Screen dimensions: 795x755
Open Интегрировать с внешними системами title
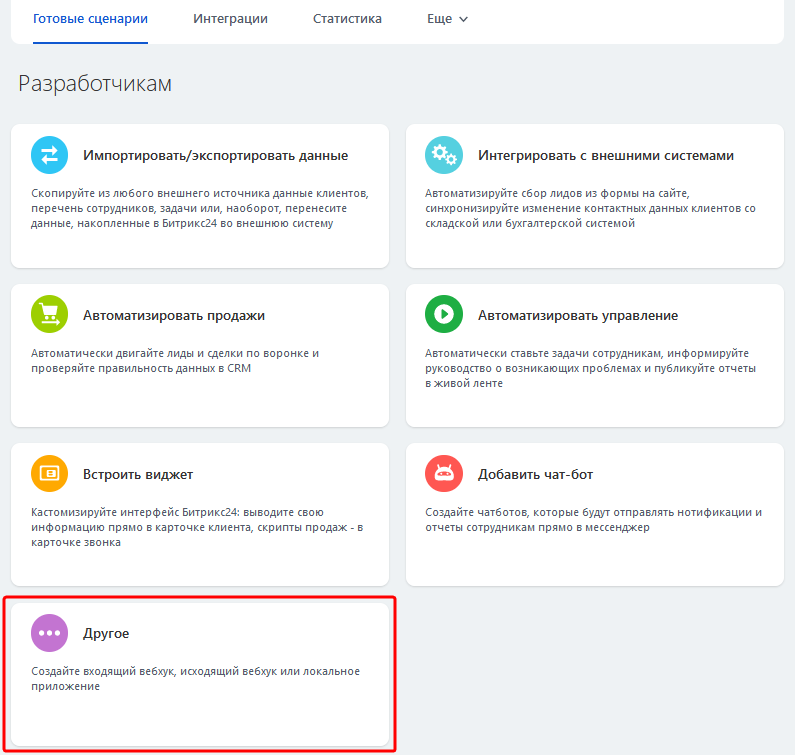click(x=606, y=156)
